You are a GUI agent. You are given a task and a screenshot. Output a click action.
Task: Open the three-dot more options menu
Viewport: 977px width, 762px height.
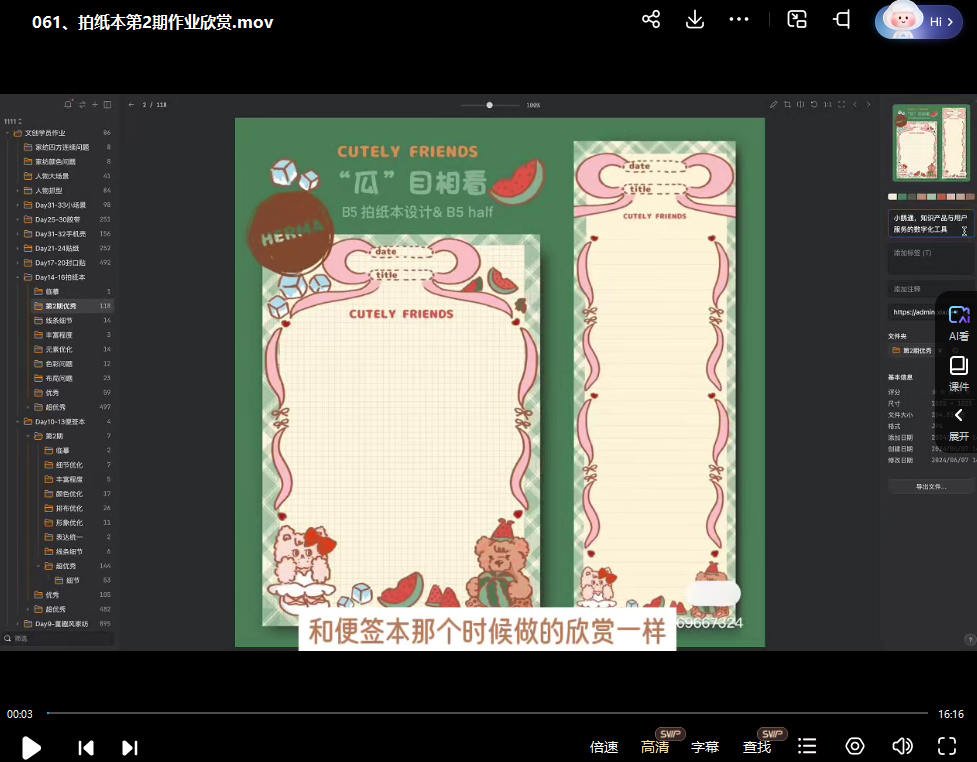[739, 20]
